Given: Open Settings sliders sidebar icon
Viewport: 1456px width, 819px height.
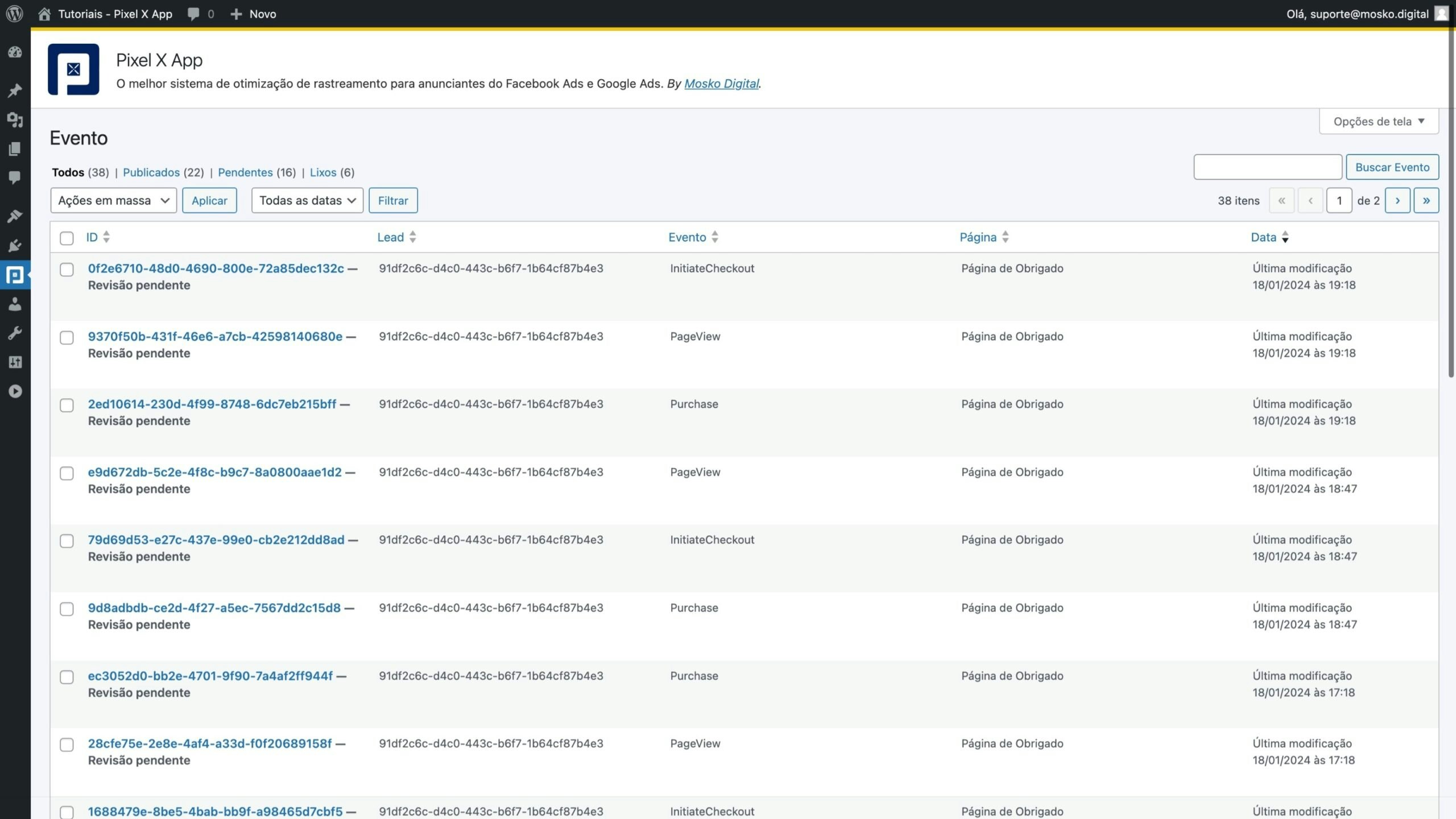Looking at the screenshot, I should tap(15, 362).
